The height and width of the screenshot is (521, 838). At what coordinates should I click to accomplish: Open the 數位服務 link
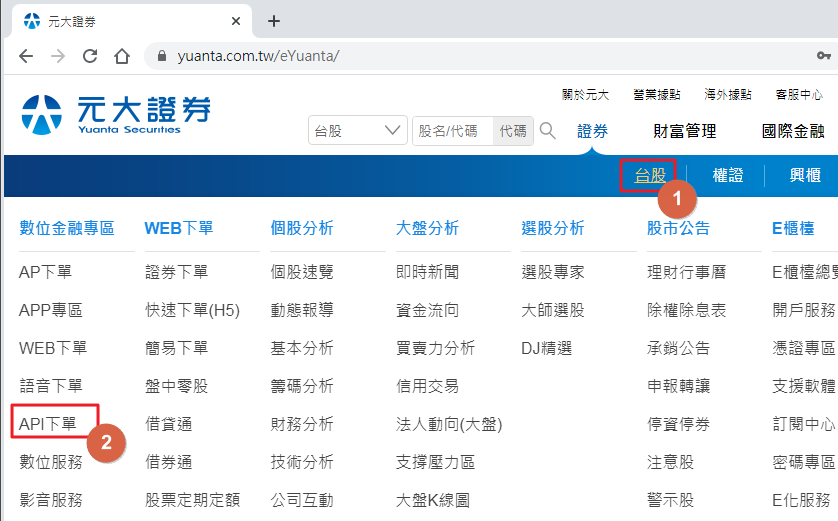coord(51,462)
